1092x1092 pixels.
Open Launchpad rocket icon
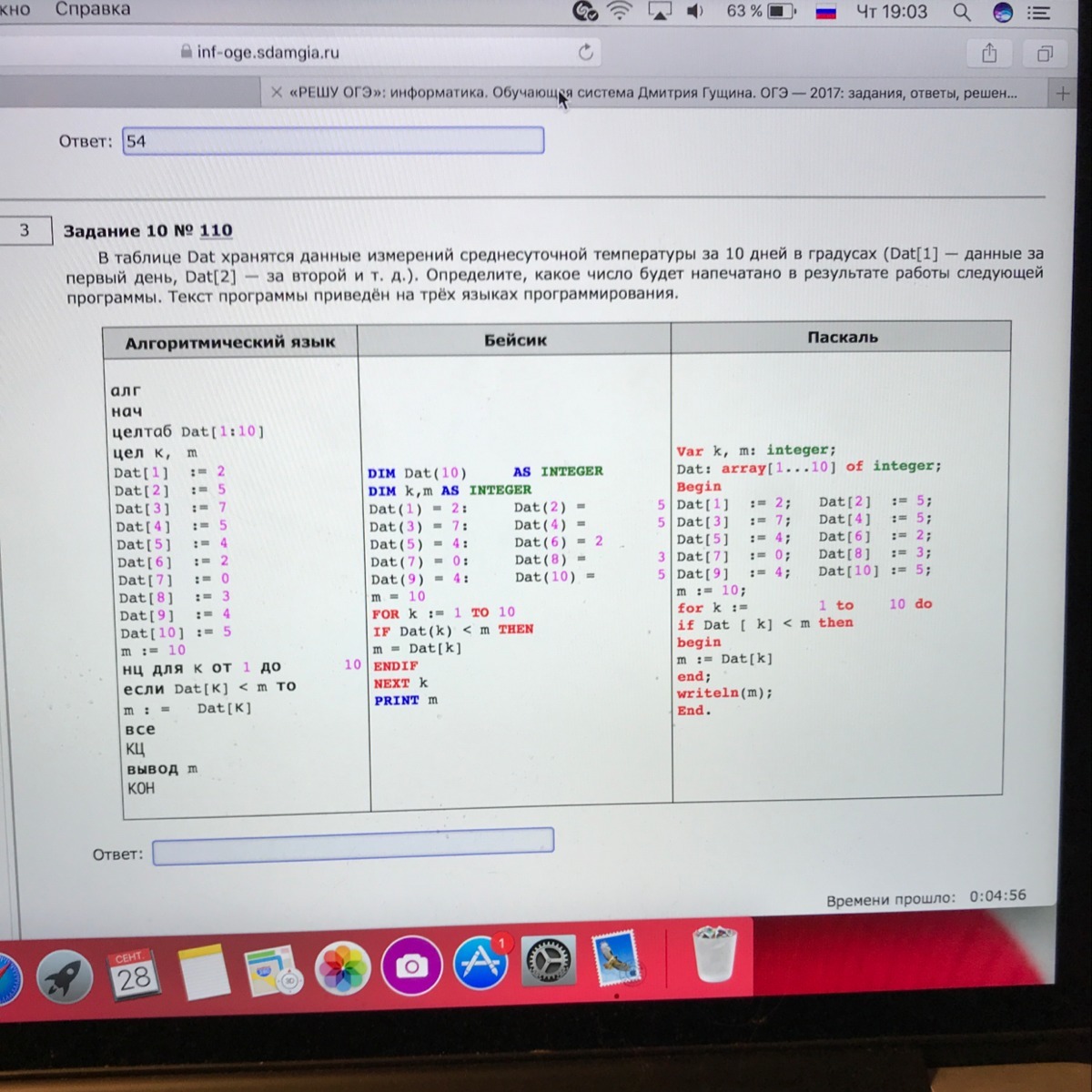tap(64, 976)
